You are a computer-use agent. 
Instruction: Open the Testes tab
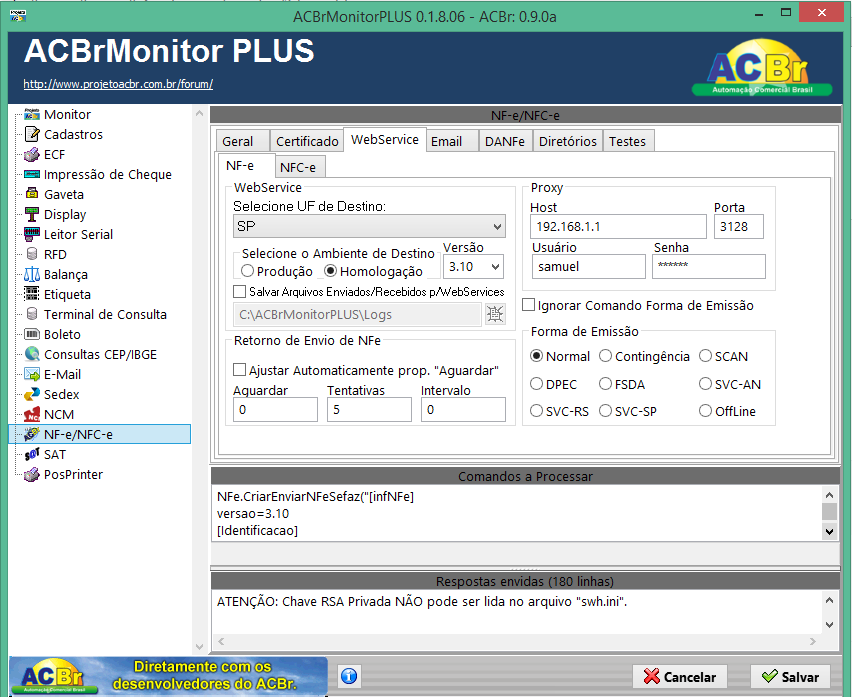coord(628,141)
